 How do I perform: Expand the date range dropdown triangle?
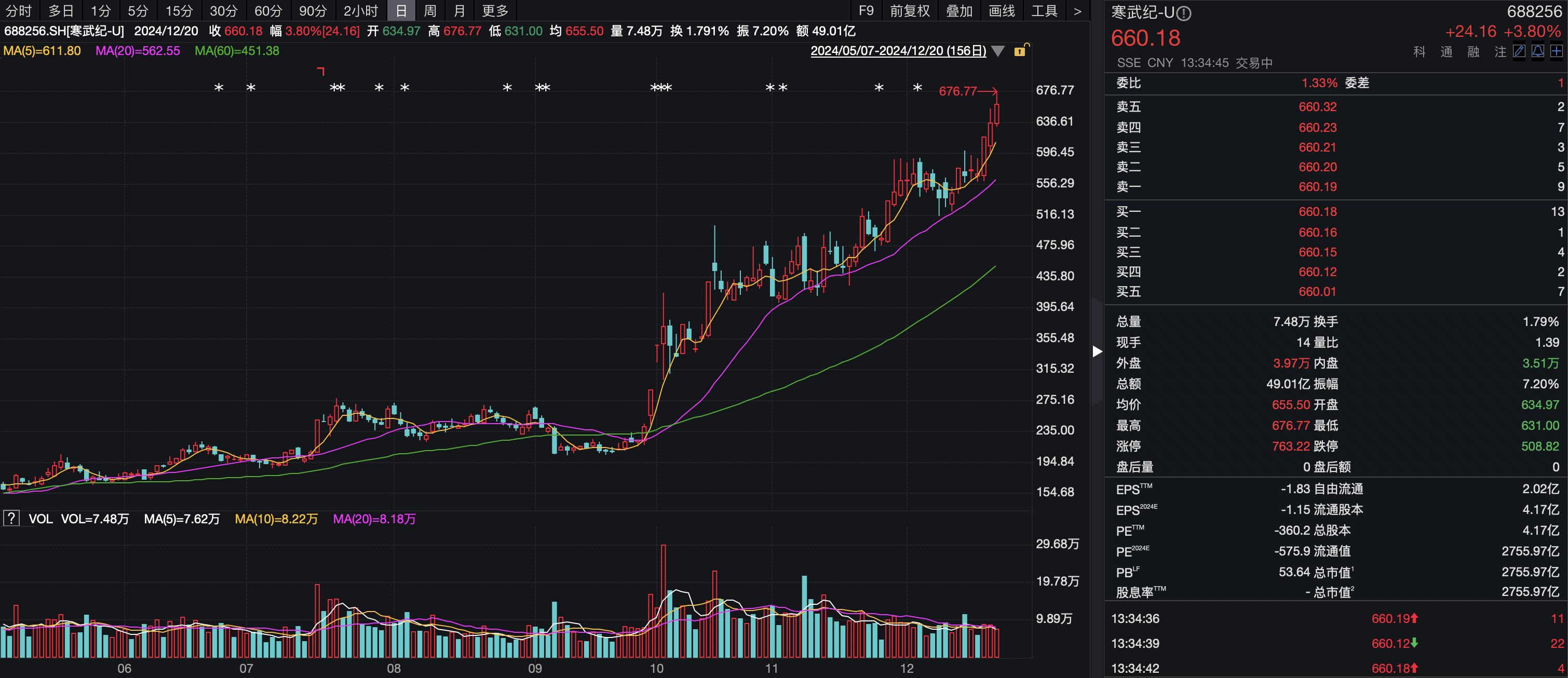pyautogui.click(x=997, y=51)
